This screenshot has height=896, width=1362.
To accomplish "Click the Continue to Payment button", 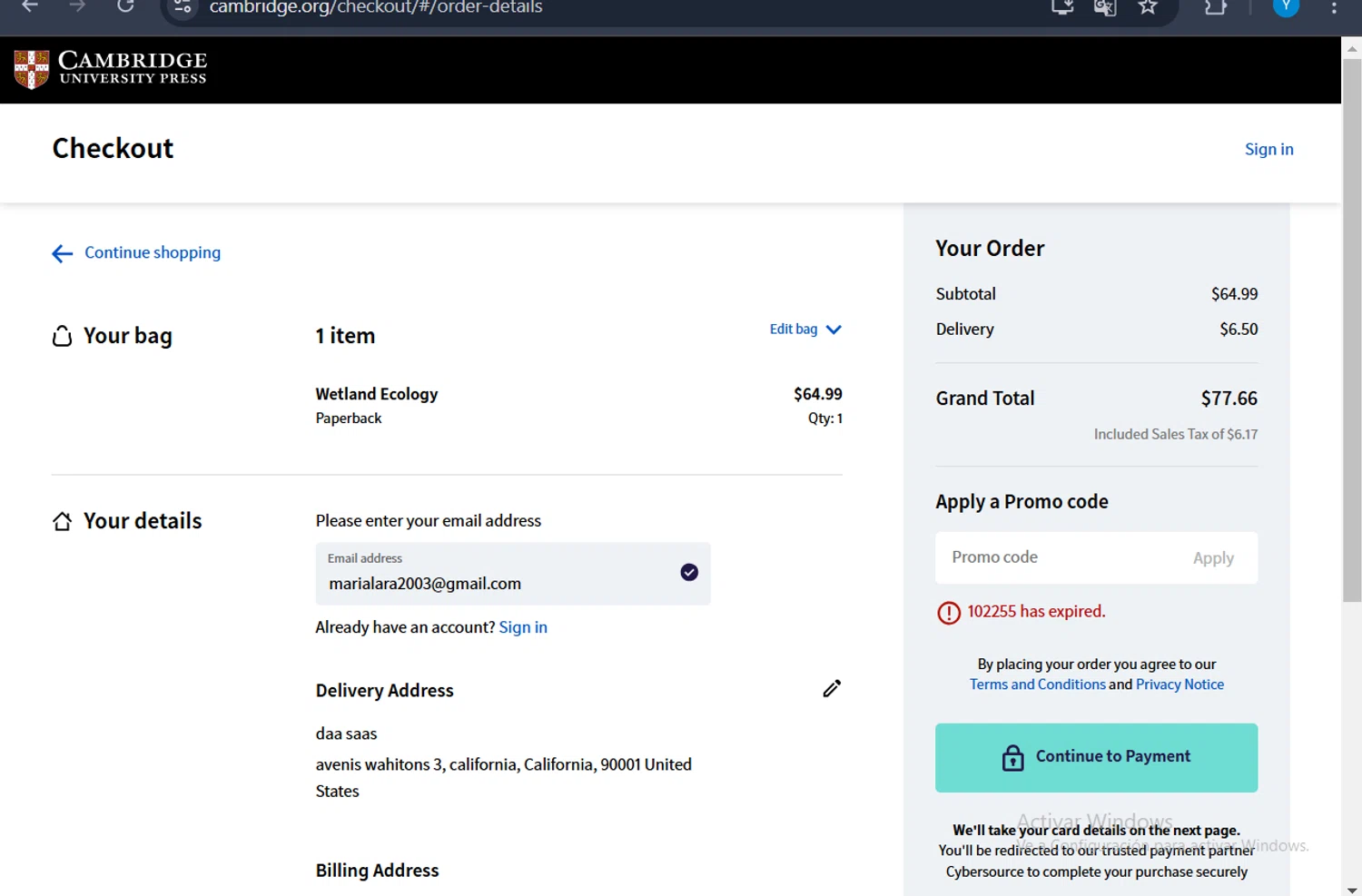I will [1096, 758].
